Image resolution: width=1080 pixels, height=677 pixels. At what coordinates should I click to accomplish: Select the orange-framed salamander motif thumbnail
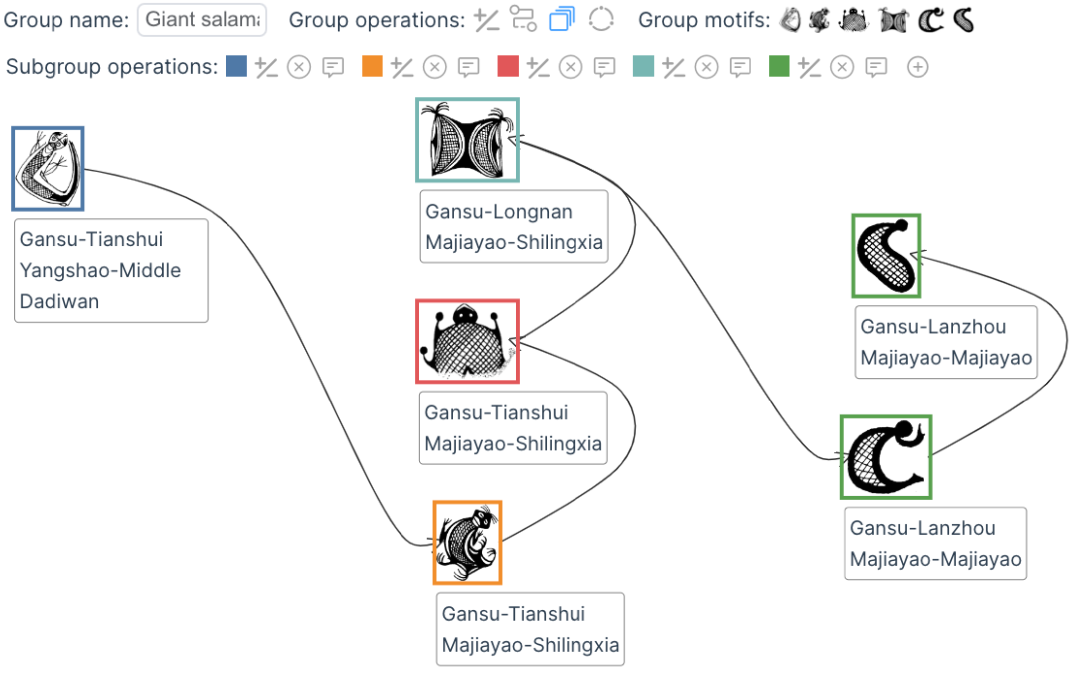coord(468,543)
